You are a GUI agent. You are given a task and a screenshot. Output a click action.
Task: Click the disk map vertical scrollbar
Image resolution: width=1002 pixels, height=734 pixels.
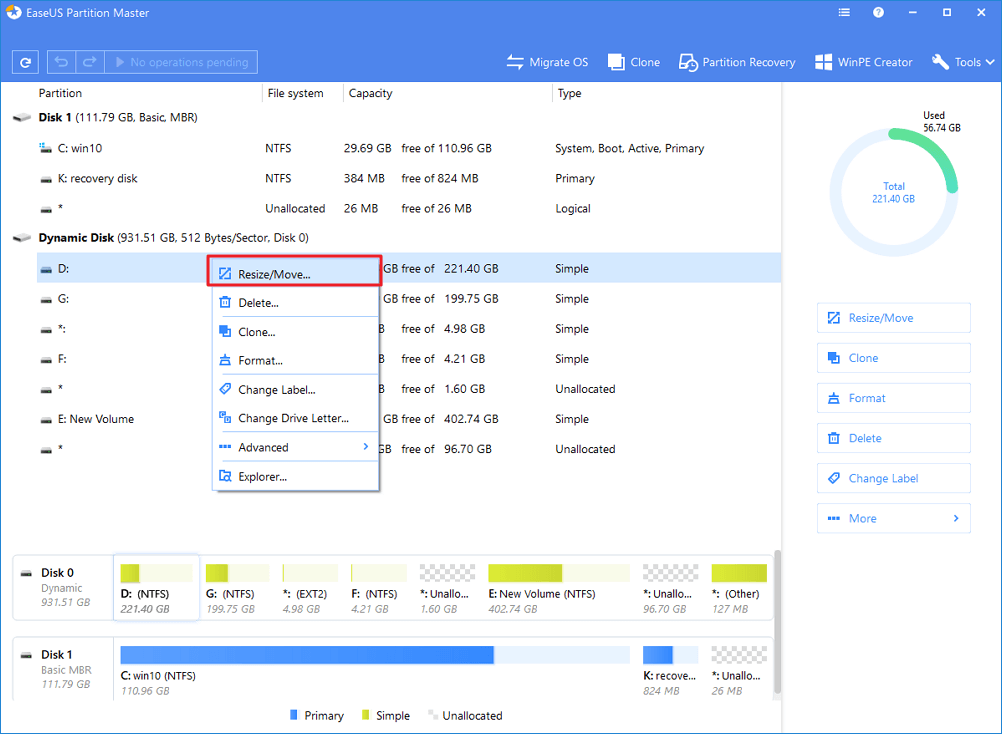pos(777,622)
